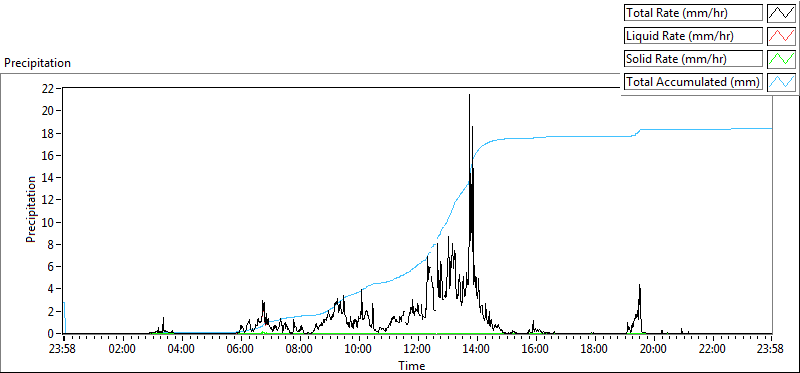
Task: Click the 14:00 time axis label
Action: click(477, 350)
